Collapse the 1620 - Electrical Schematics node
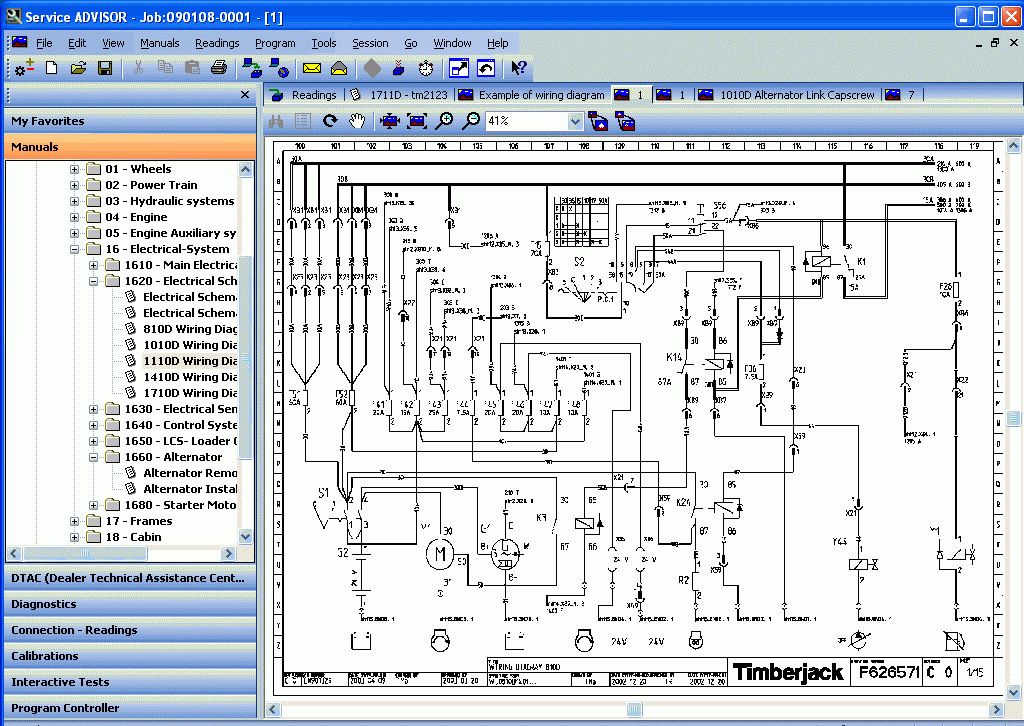 coord(93,281)
